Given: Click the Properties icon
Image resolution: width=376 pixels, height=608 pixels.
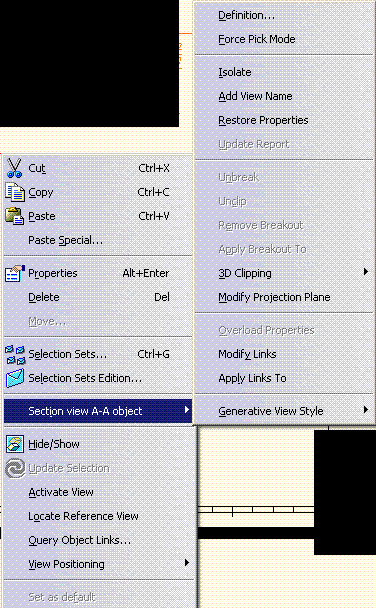Looking at the screenshot, I should click(15, 273).
